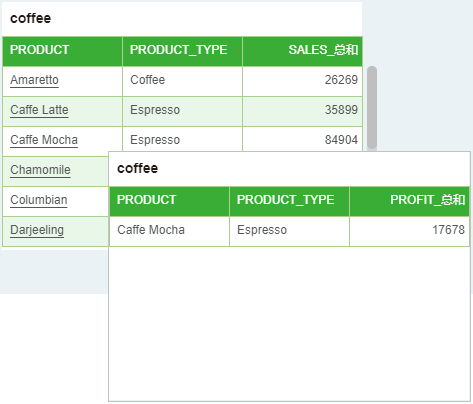
Task: Click the Caffe Mocha cell in popup table
Action: coord(169,231)
